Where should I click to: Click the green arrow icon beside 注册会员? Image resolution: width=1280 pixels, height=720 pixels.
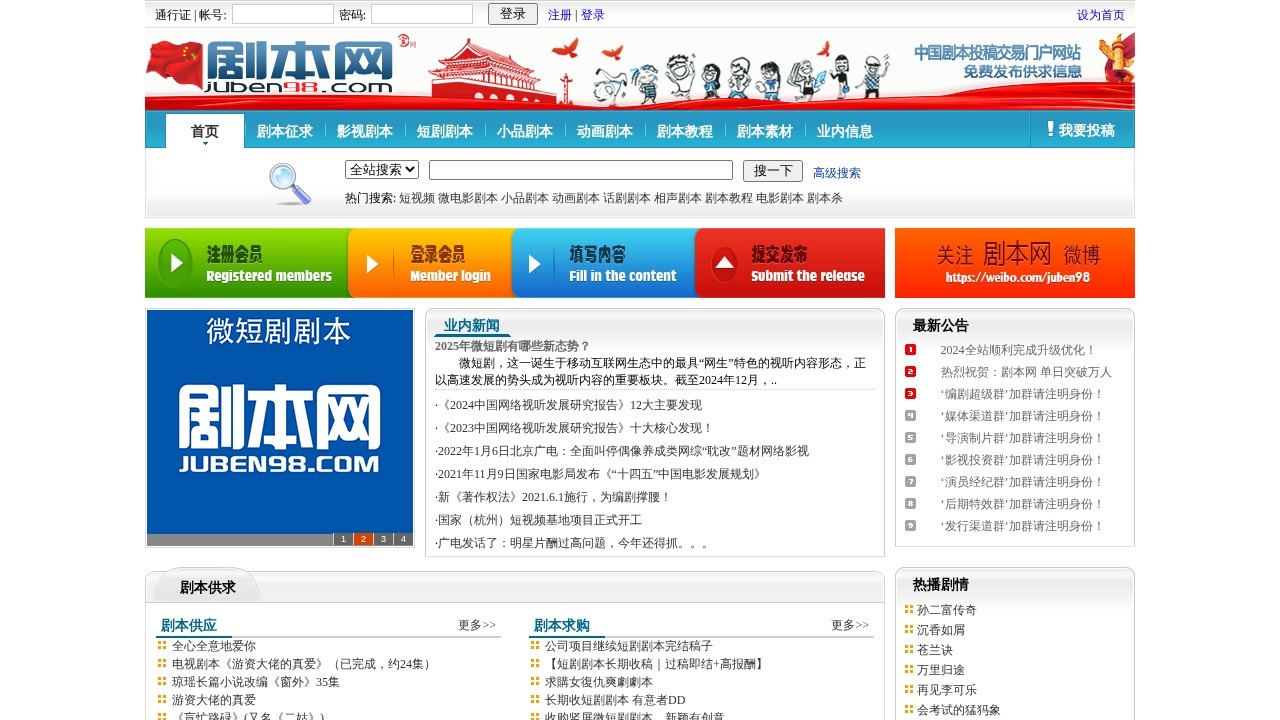176,262
